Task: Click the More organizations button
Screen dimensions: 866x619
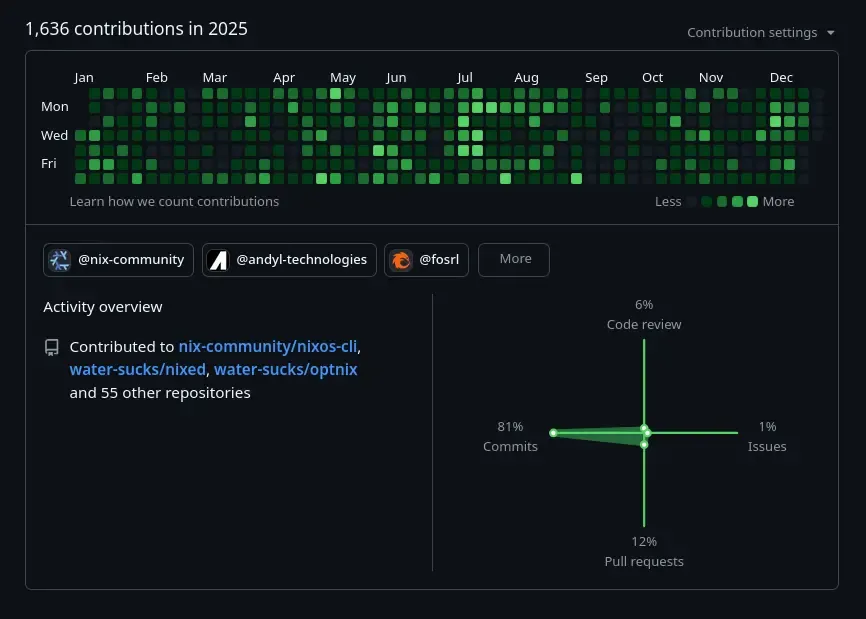Action: point(513,259)
